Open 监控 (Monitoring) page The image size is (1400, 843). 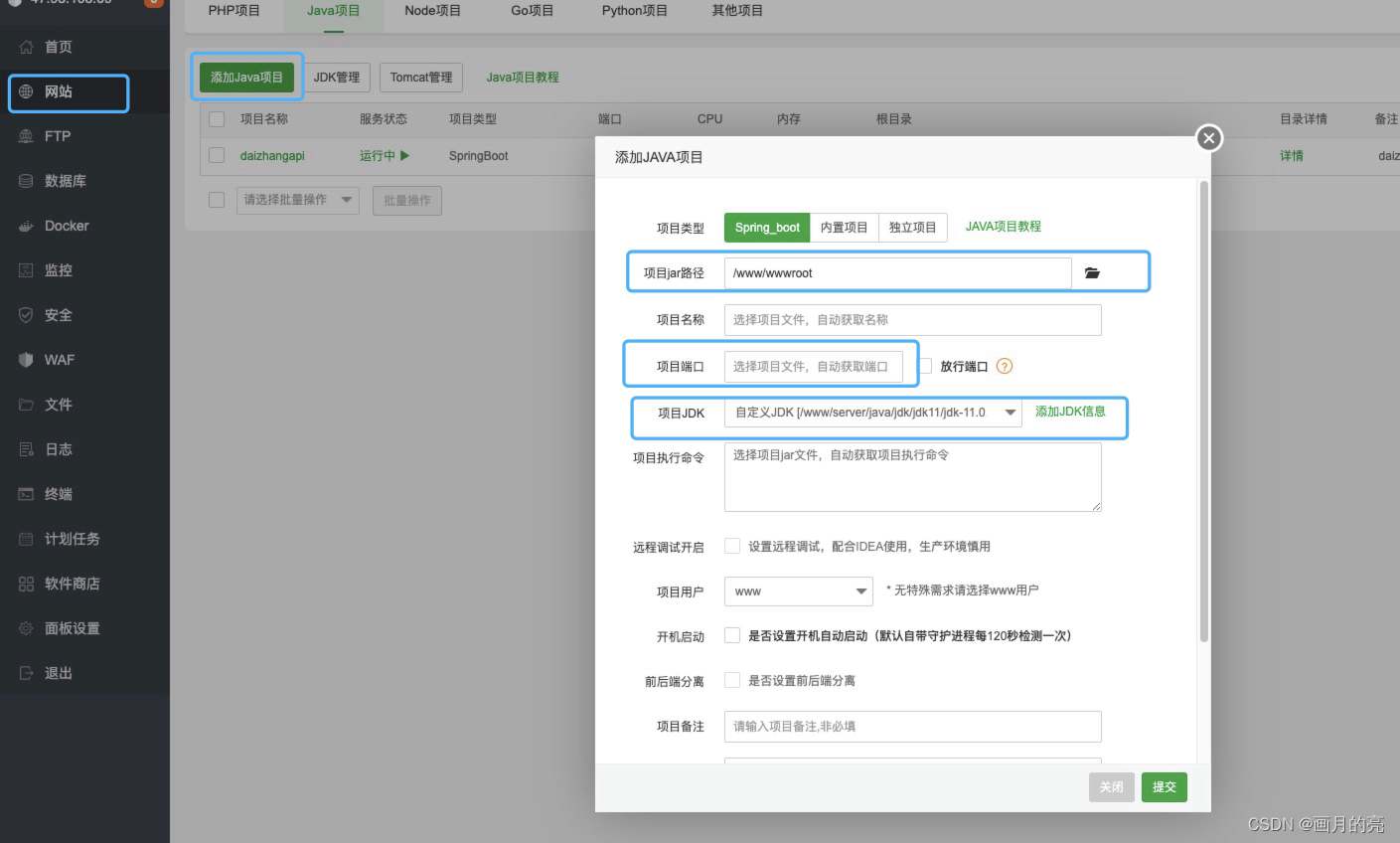[58, 269]
